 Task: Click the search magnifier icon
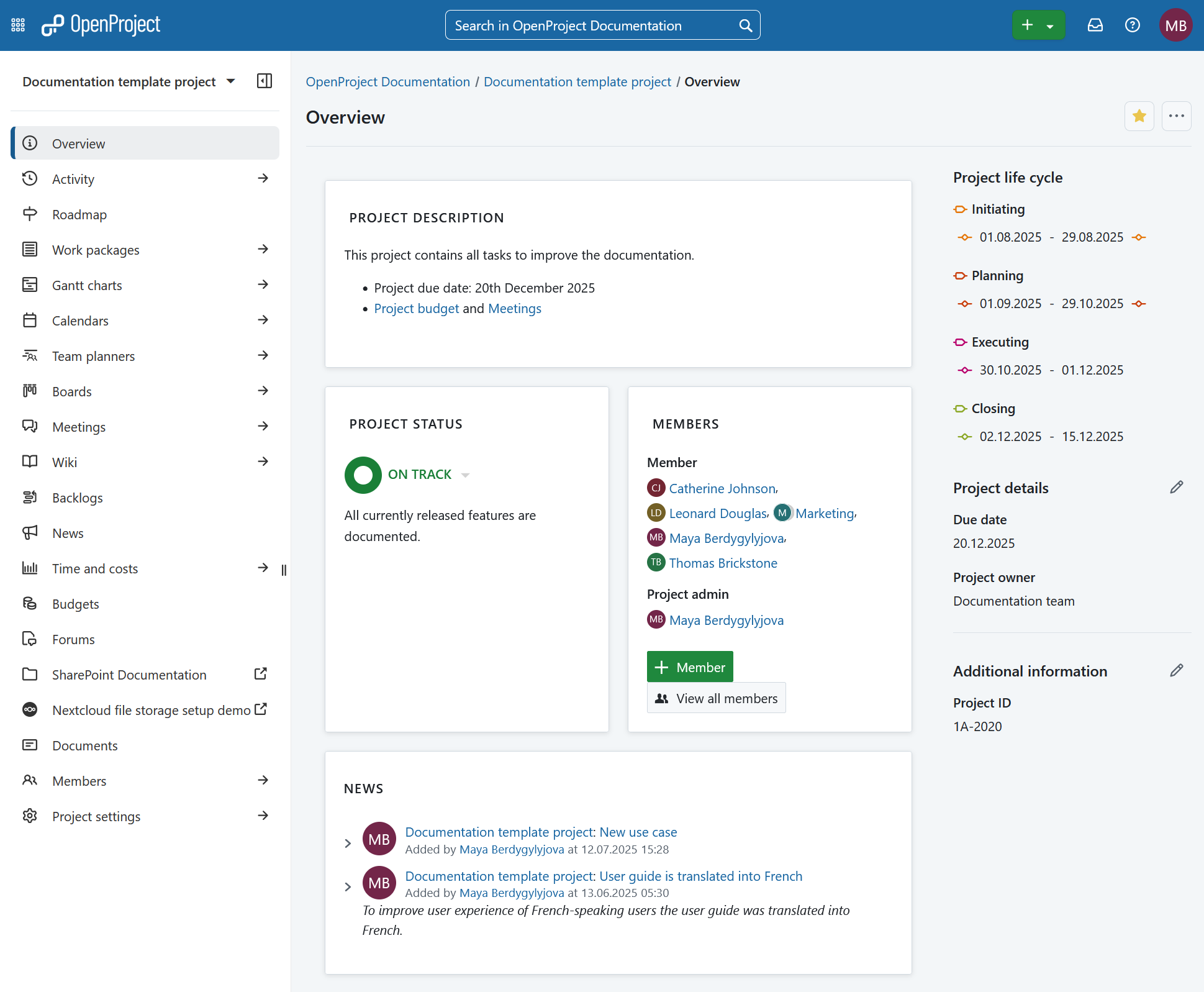745,25
